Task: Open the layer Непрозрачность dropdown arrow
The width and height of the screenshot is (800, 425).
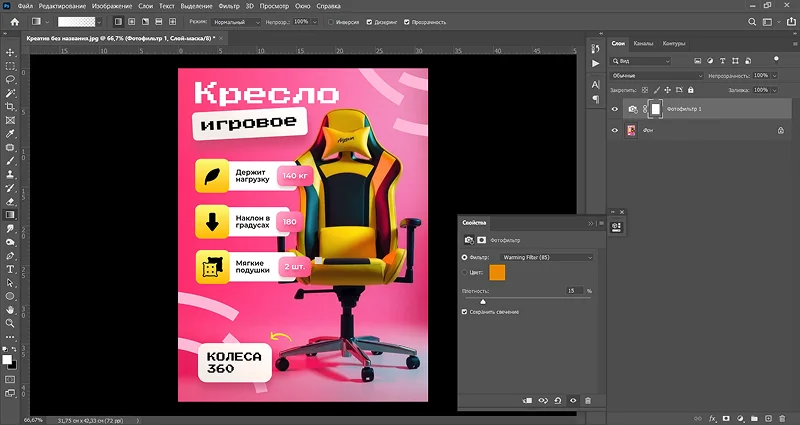Action: pyautogui.click(x=774, y=76)
